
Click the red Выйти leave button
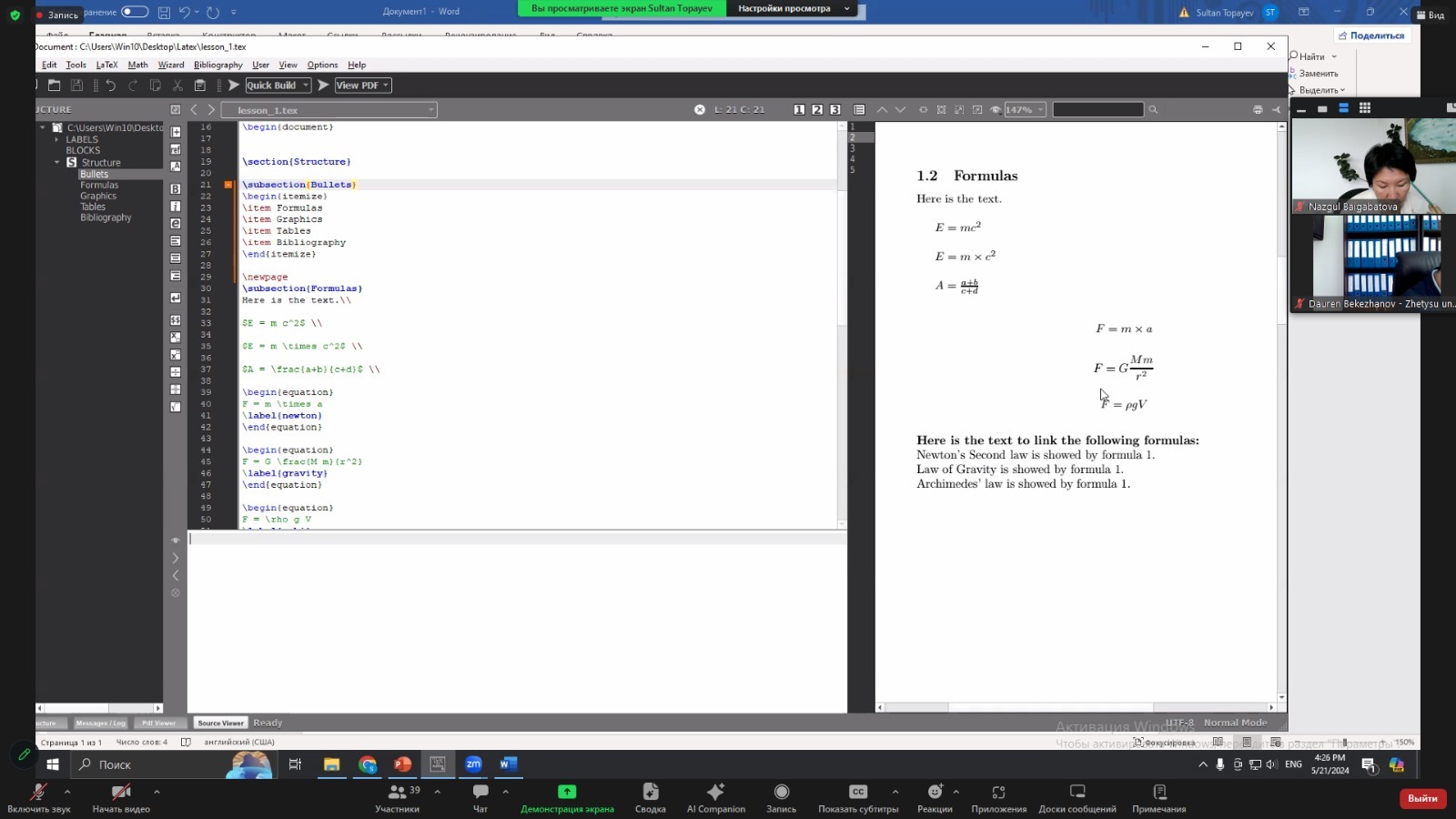(1422, 798)
